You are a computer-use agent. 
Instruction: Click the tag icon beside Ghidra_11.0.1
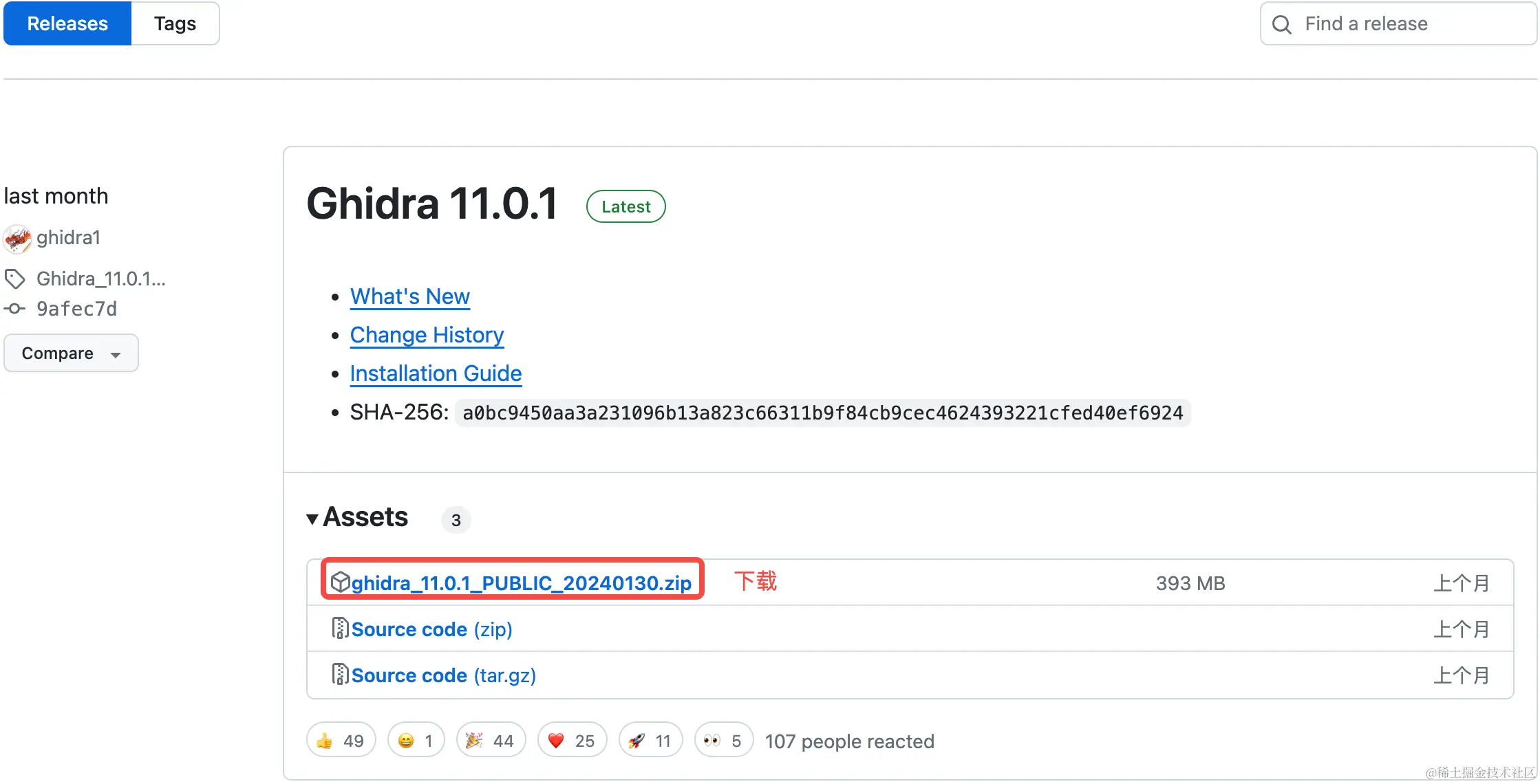click(x=15, y=279)
